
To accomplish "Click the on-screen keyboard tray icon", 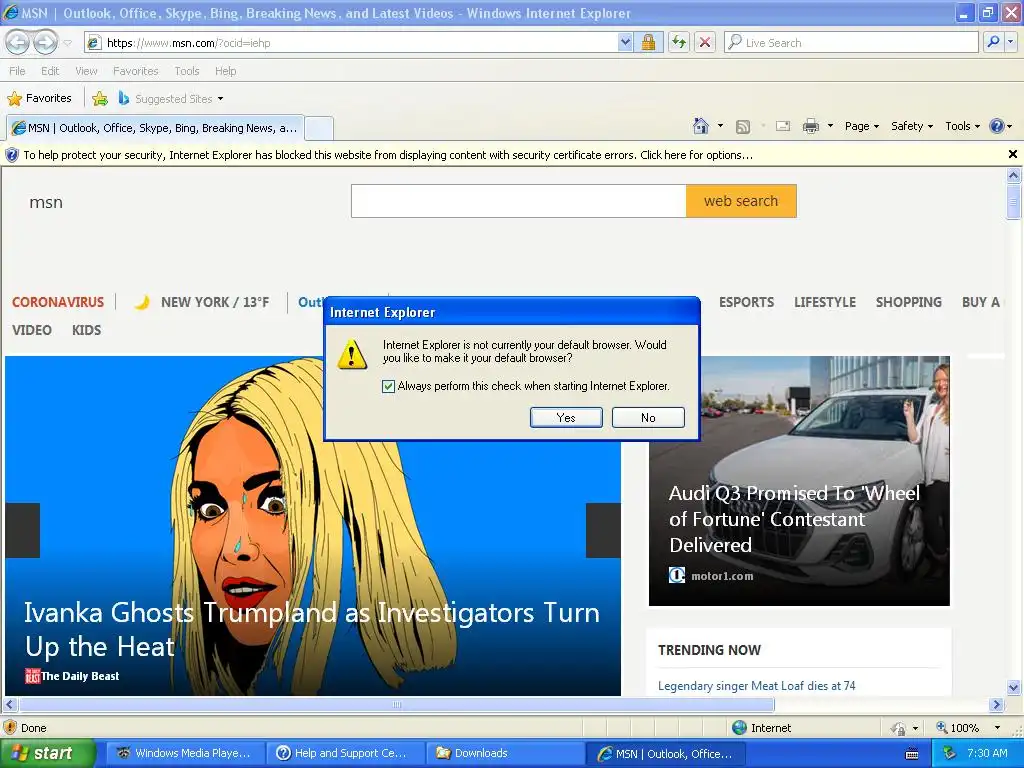I will (x=912, y=754).
